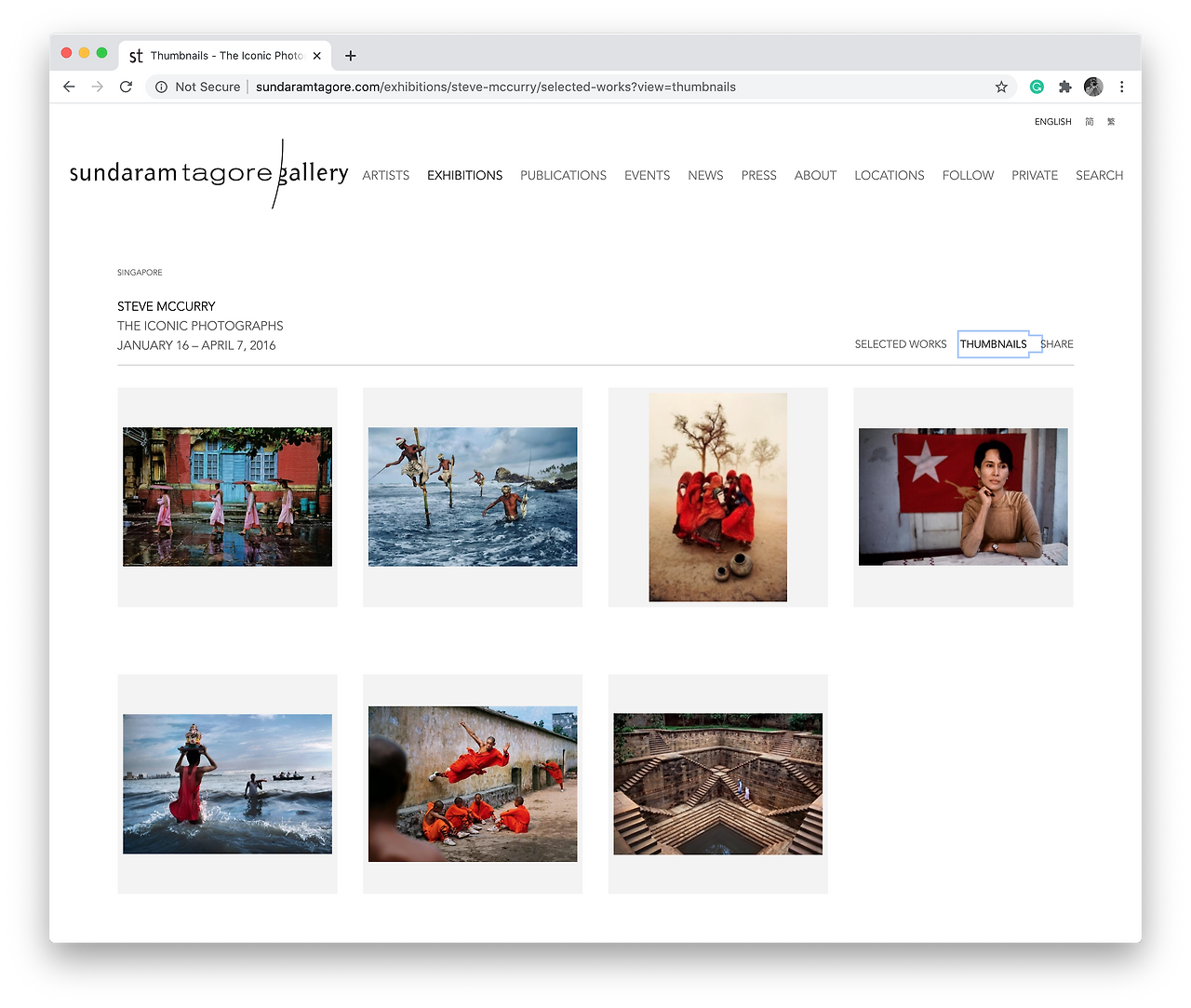The height and width of the screenshot is (1008, 1191).
Task: Open the Extensions puzzle menu
Action: point(1065,87)
